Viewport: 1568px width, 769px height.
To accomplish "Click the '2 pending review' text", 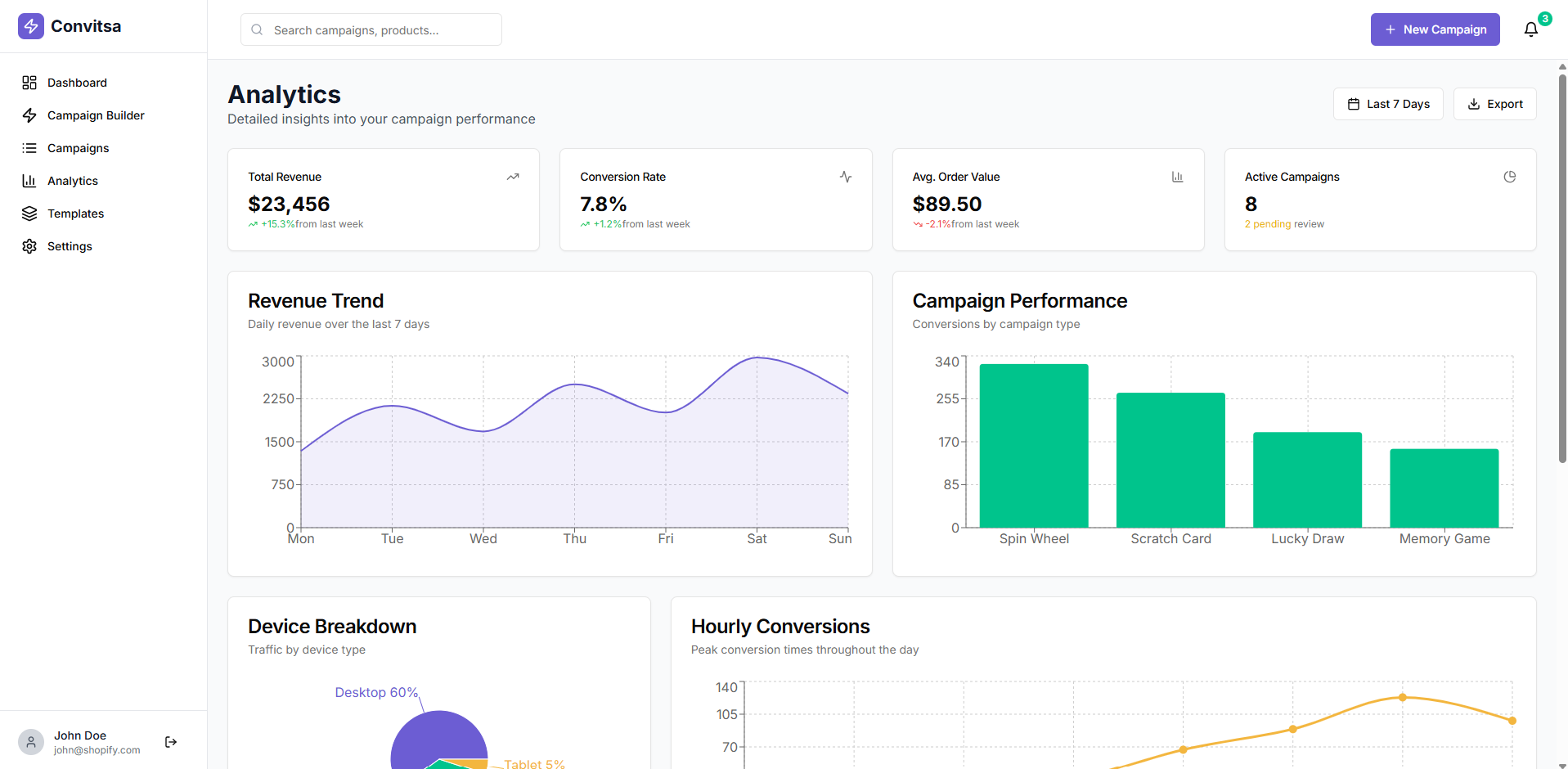I will click(1284, 224).
